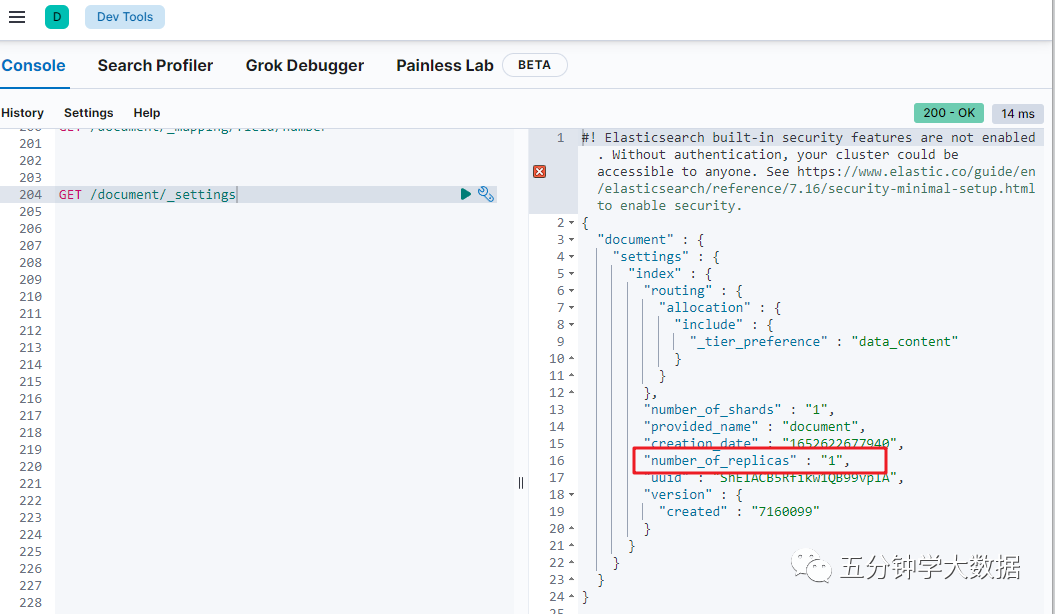This screenshot has width=1055, height=614.
Task: Open the History panel
Action: click(x=22, y=113)
